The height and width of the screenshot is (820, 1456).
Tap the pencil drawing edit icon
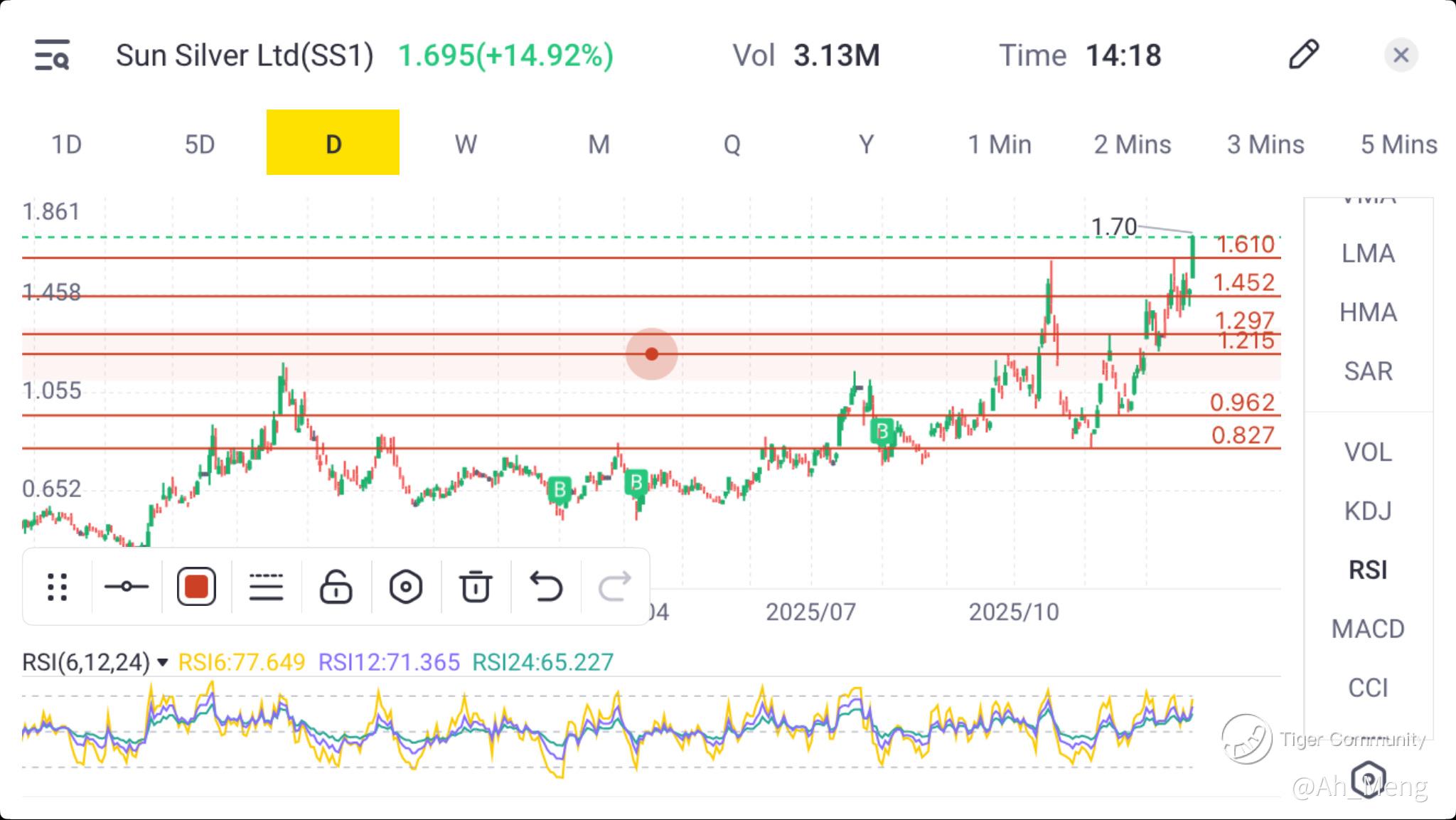[x=1303, y=55]
